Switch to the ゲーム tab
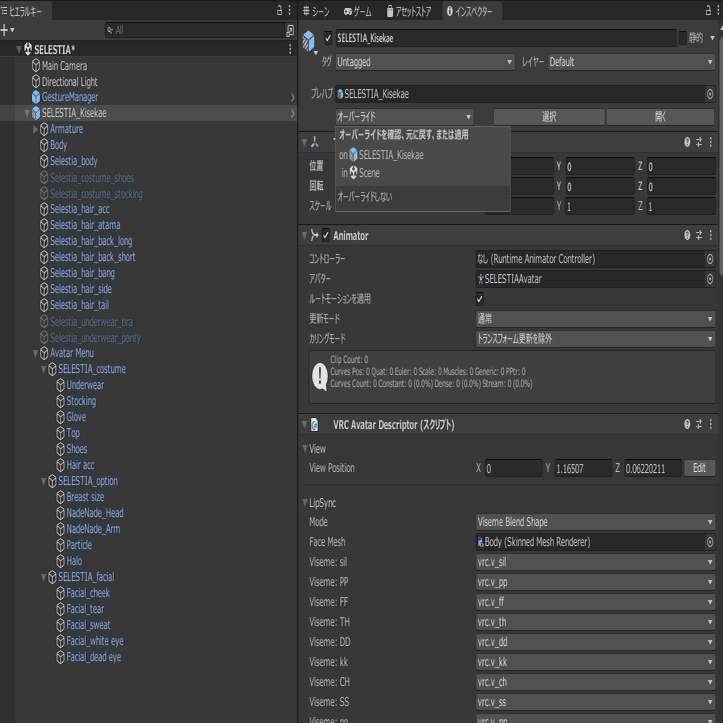 tap(358, 11)
